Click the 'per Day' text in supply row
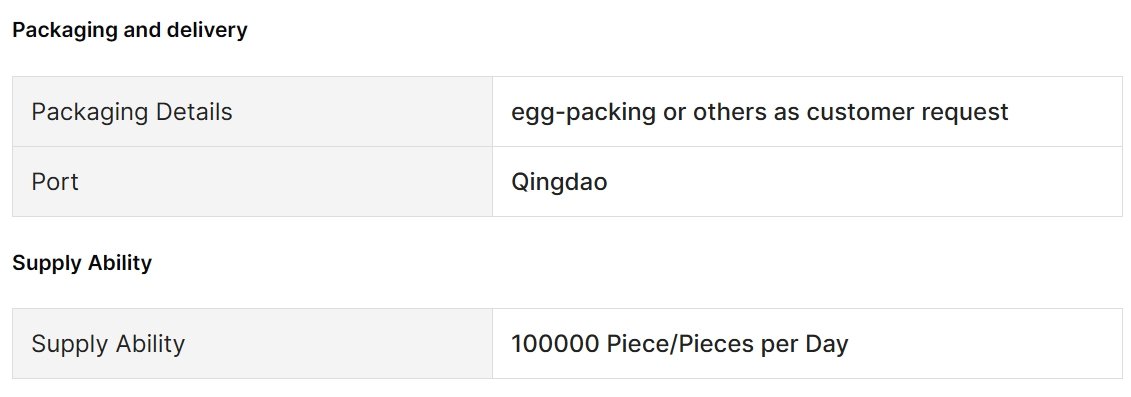1131x397 pixels. click(x=804, y=344)
